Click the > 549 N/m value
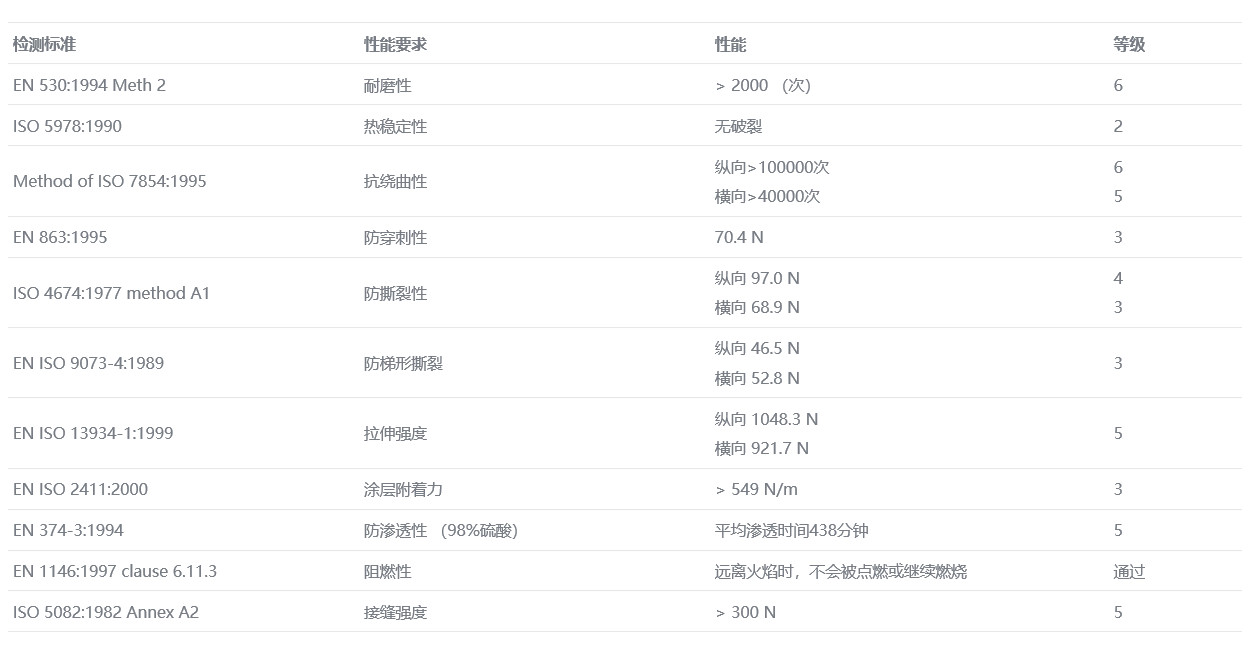 click(756, 490)
